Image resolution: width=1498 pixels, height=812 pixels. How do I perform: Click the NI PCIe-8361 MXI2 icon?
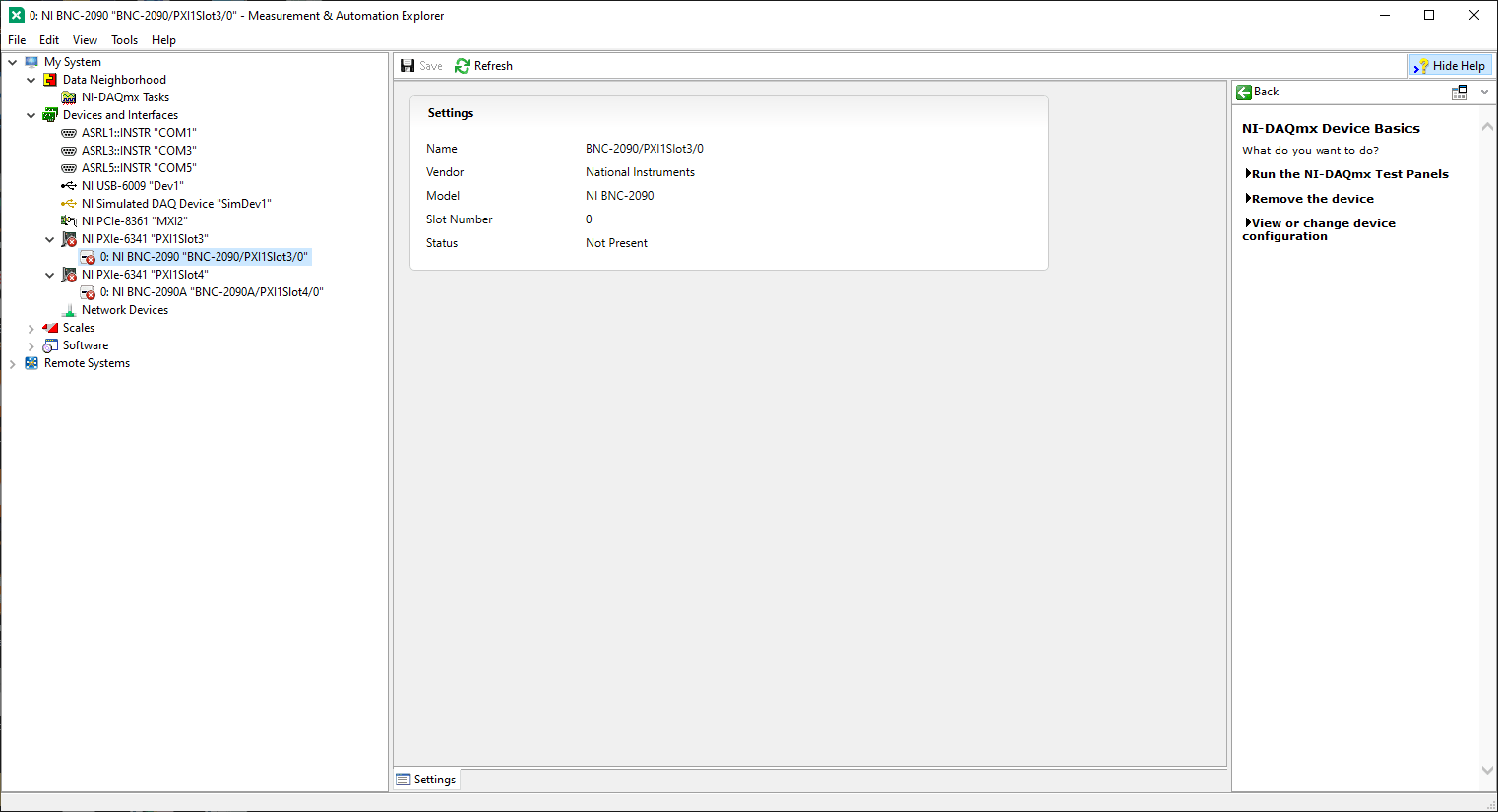(67, 220)
